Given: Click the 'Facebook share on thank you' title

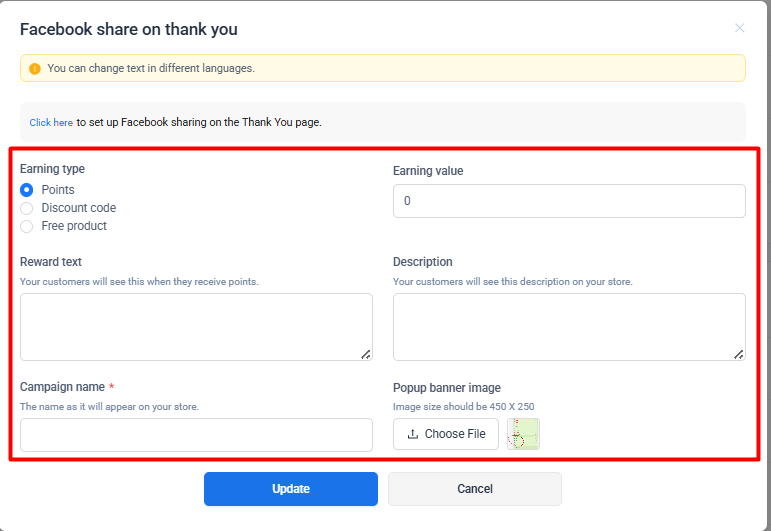Looking at the screenshot, I should coord(129,29).
